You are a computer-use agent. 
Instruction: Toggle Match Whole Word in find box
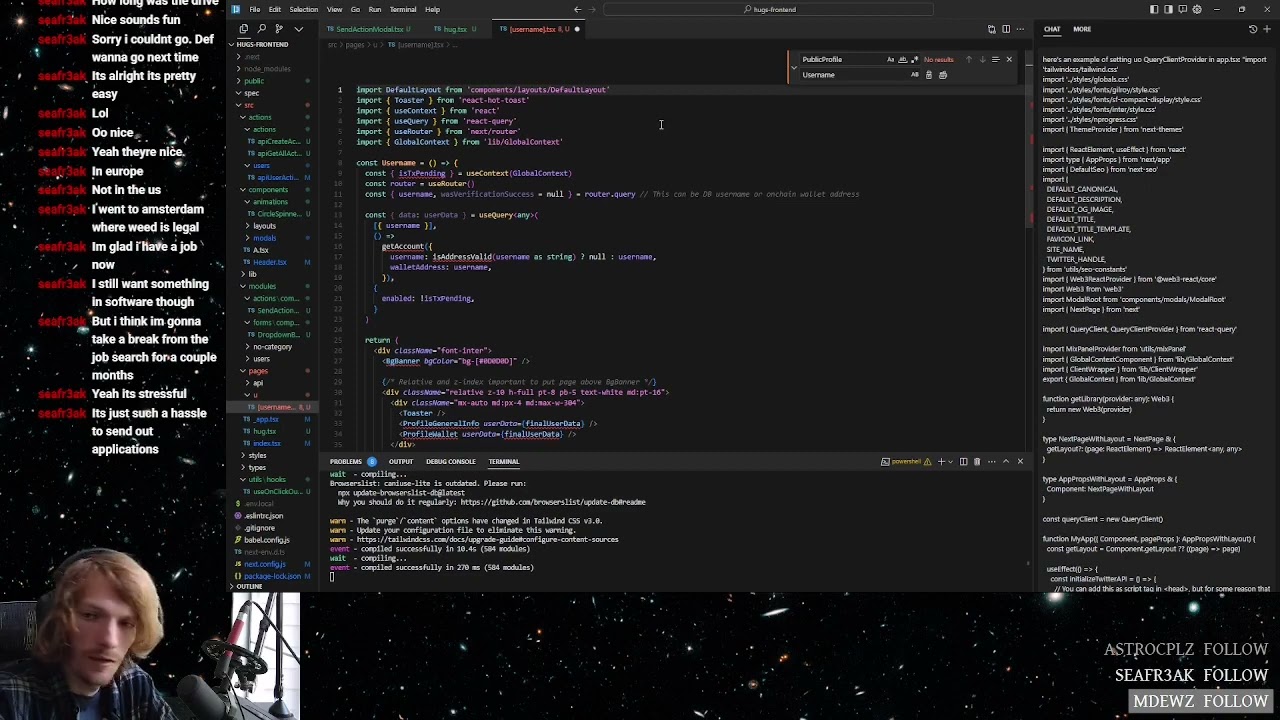coord(902,59)
